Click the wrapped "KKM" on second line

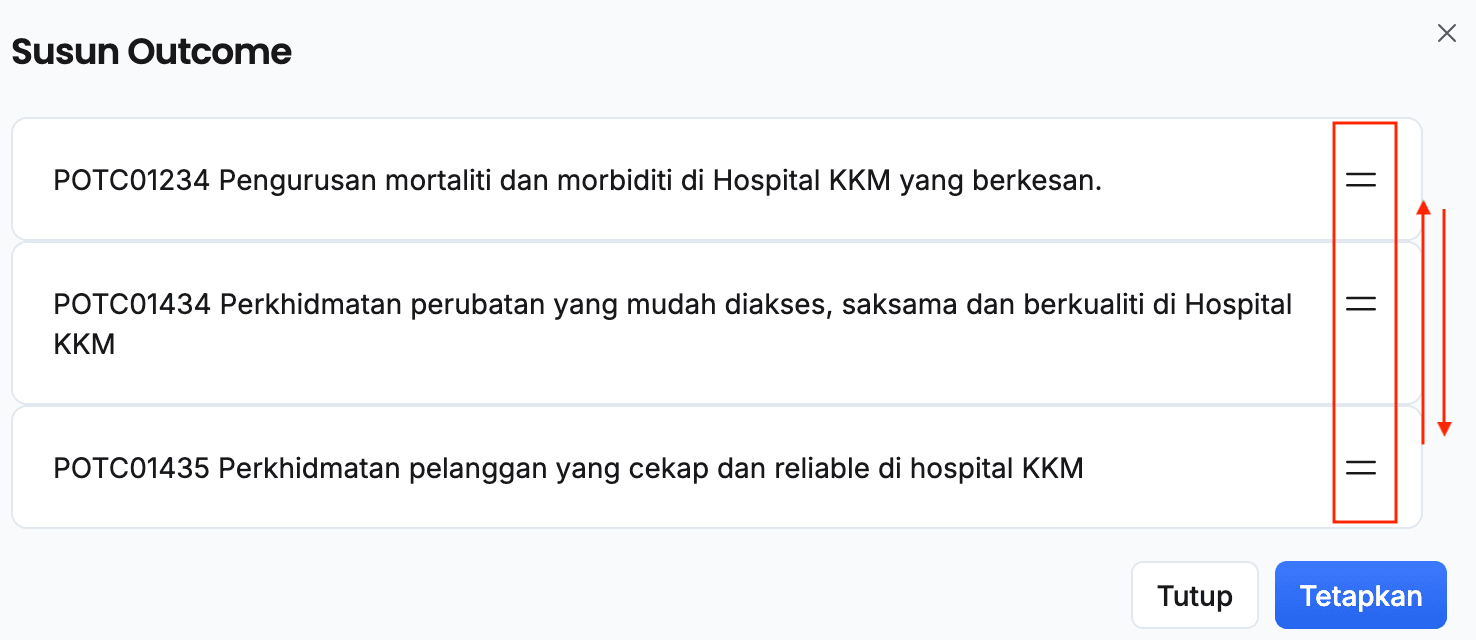[84, 345]
